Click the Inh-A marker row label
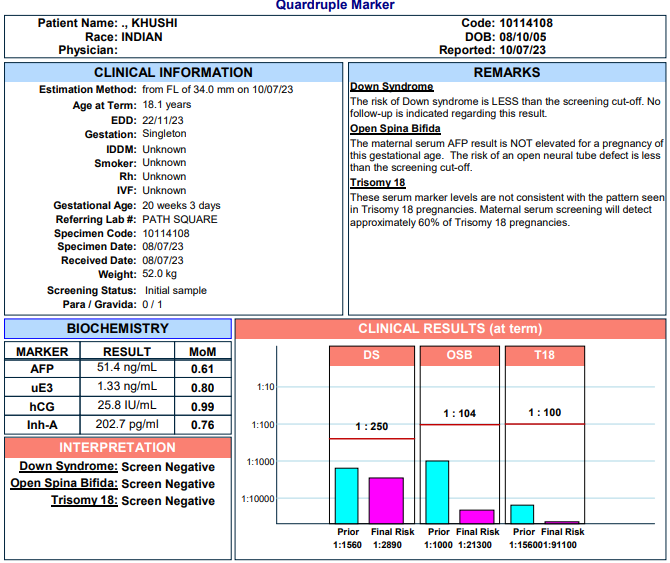 [41, 424]
